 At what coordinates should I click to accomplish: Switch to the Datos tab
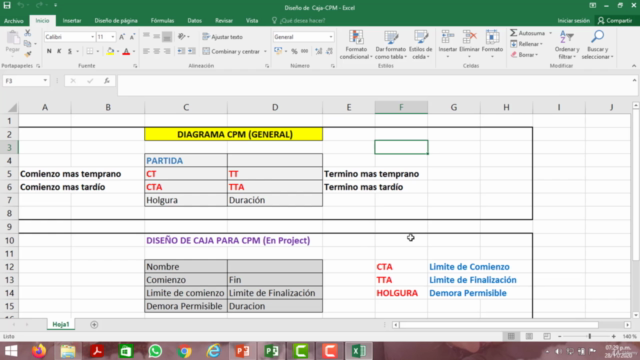point(194,20)
